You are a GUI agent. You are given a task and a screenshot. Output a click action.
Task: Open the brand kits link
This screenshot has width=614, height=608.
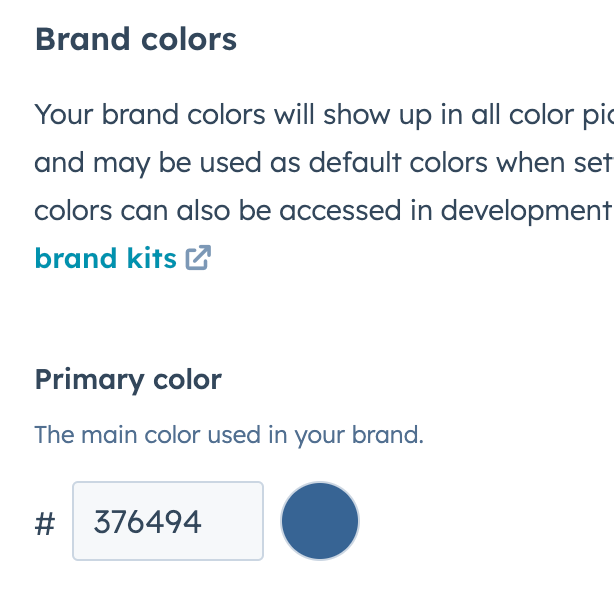coord(105,258)
